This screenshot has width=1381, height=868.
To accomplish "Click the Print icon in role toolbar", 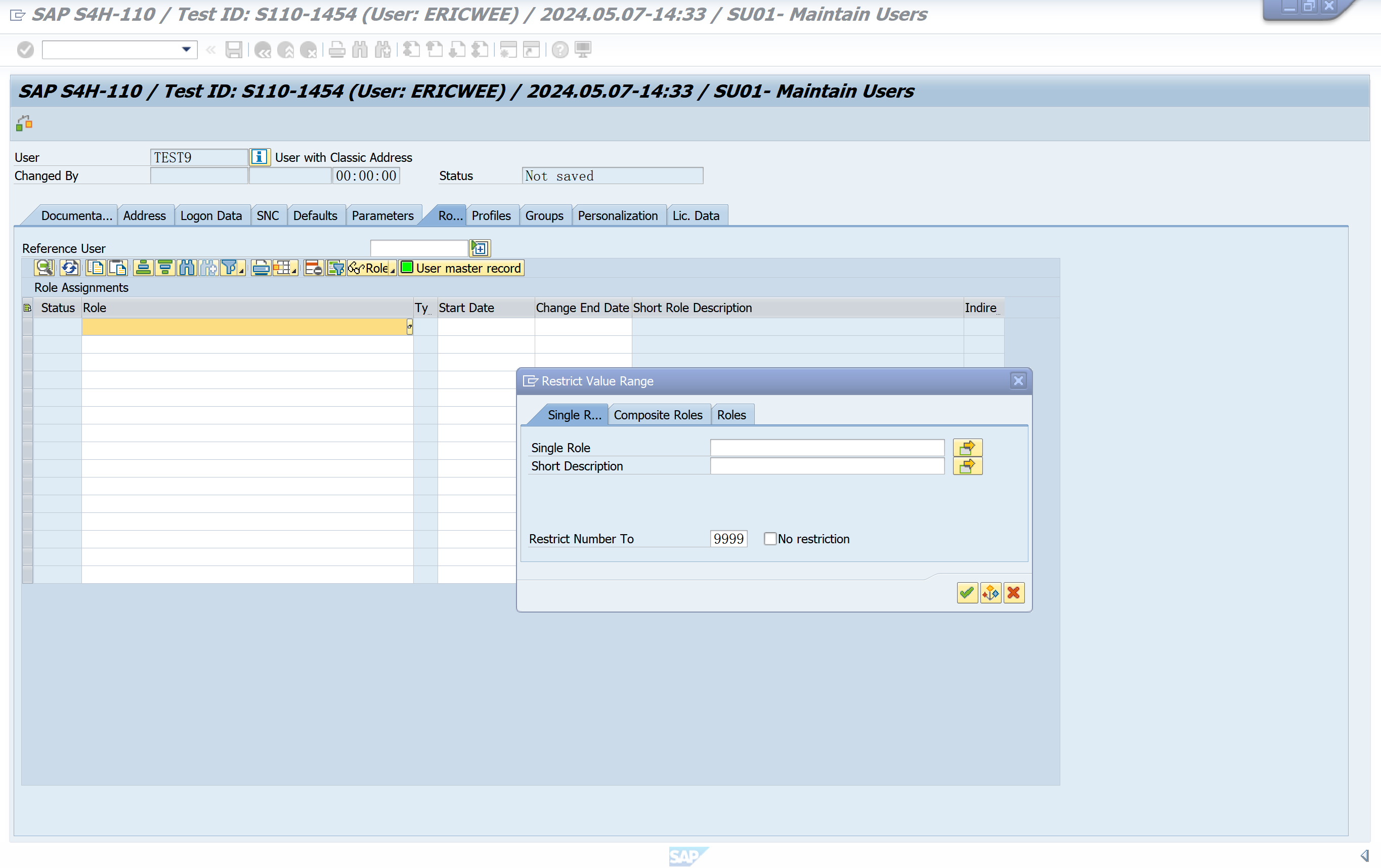I will (x=261, y=268).
